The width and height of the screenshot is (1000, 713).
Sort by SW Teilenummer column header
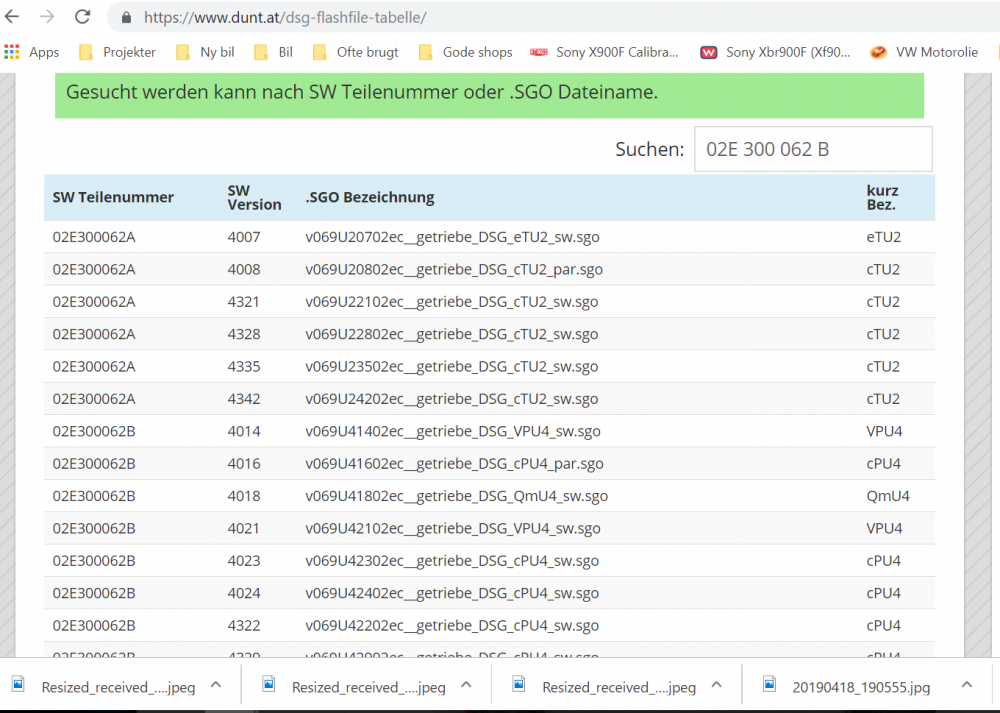click(113, 198)
